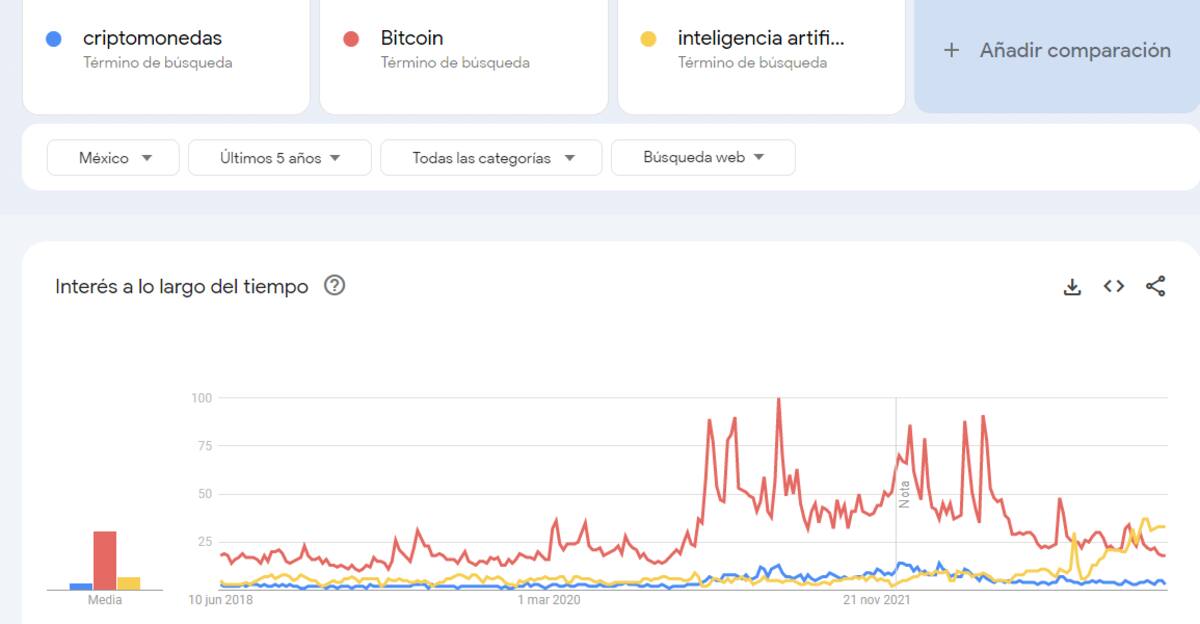The image size is (1200, 624).
Task: Edit the Bitcoin search term
Action: point(412,39)
